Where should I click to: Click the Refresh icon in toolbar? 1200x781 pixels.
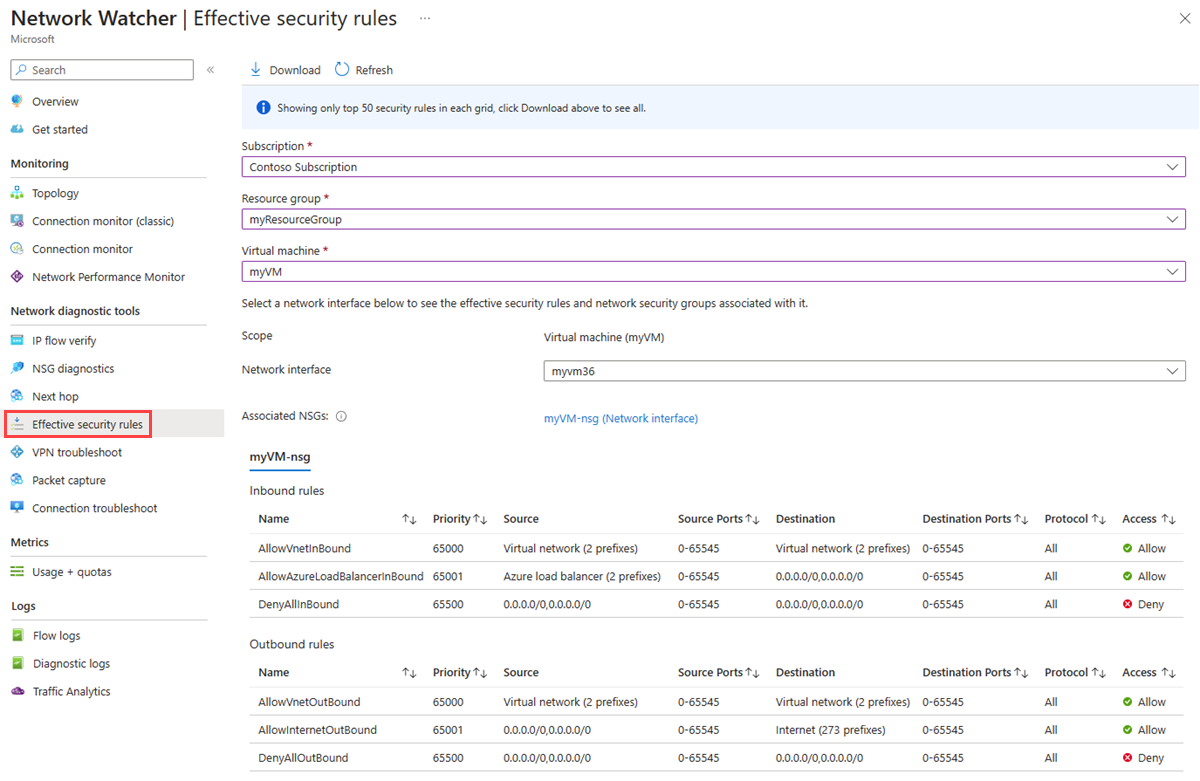342,70
